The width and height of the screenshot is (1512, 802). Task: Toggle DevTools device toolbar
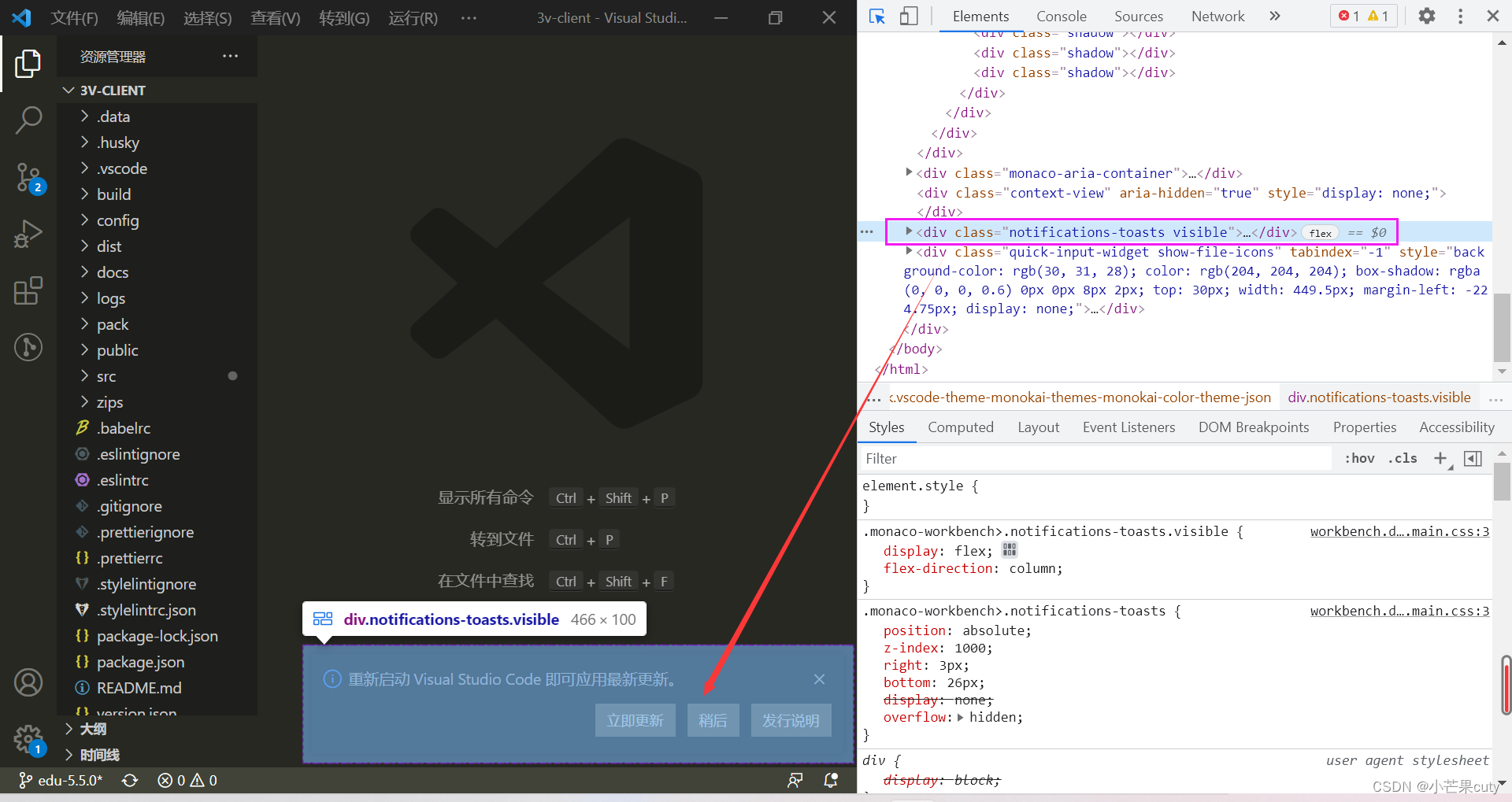point(909,16)
